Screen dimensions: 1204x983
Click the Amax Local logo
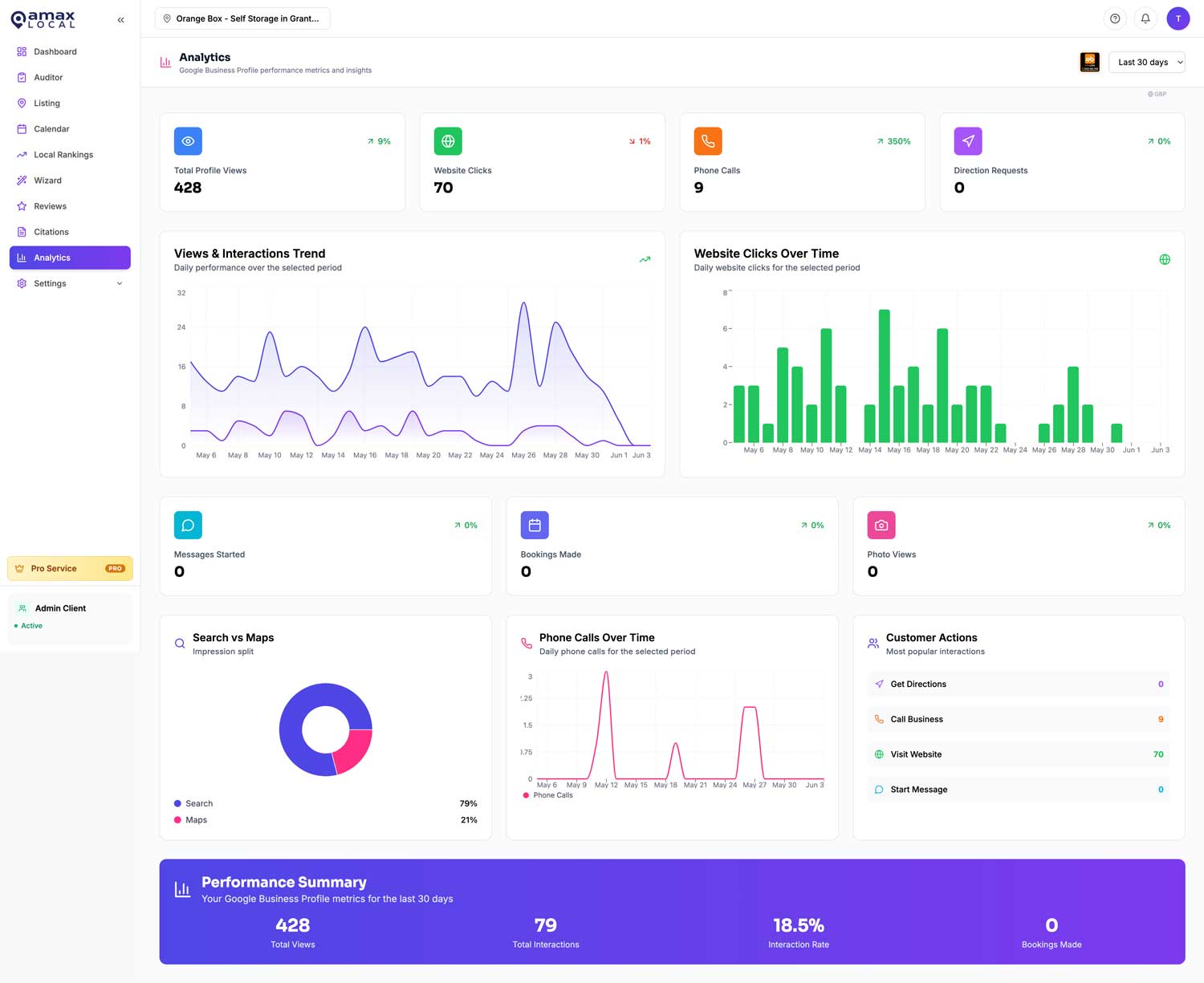tap(43, 19)
